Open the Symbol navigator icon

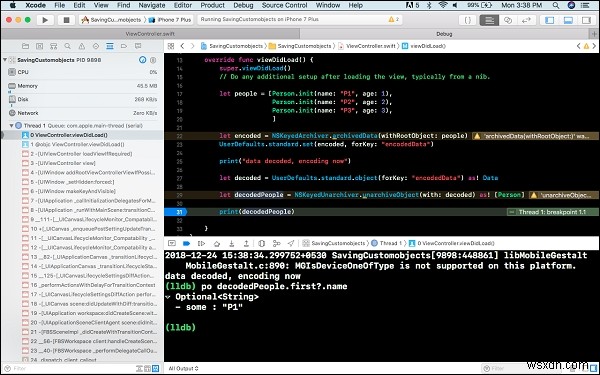coord(54,46)
